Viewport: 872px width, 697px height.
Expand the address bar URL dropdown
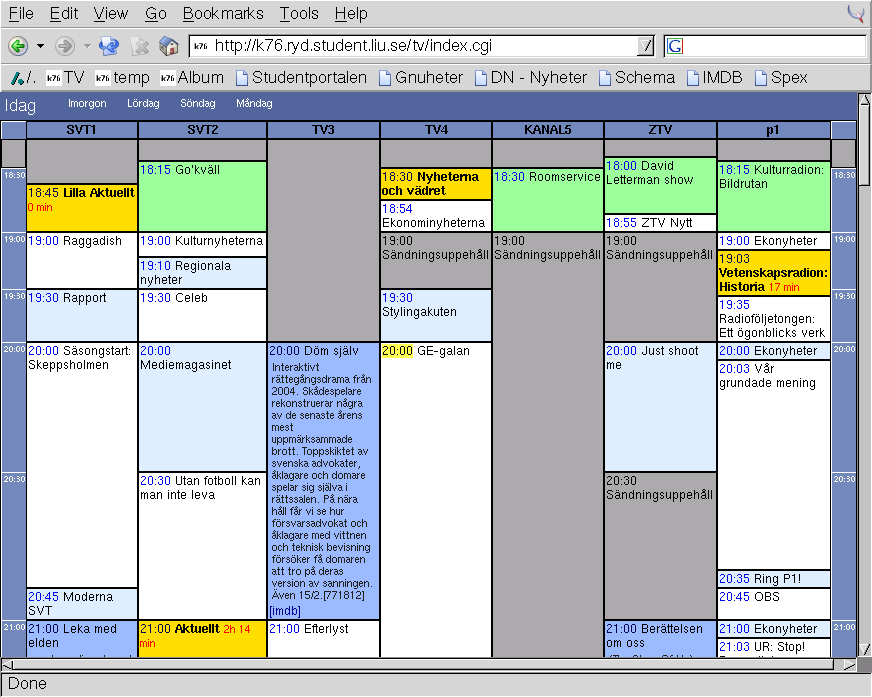coord(645,46)
